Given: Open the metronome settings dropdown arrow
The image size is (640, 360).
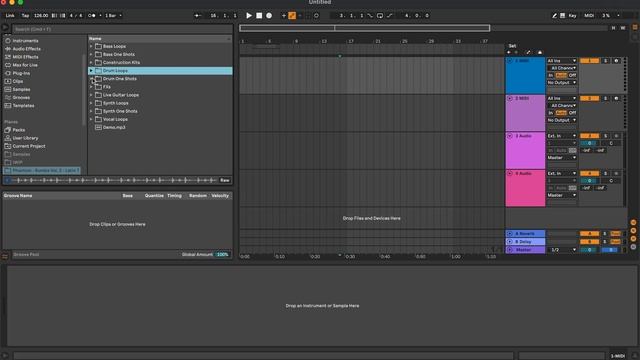Looking at the screenshot, I should point(100,16).
